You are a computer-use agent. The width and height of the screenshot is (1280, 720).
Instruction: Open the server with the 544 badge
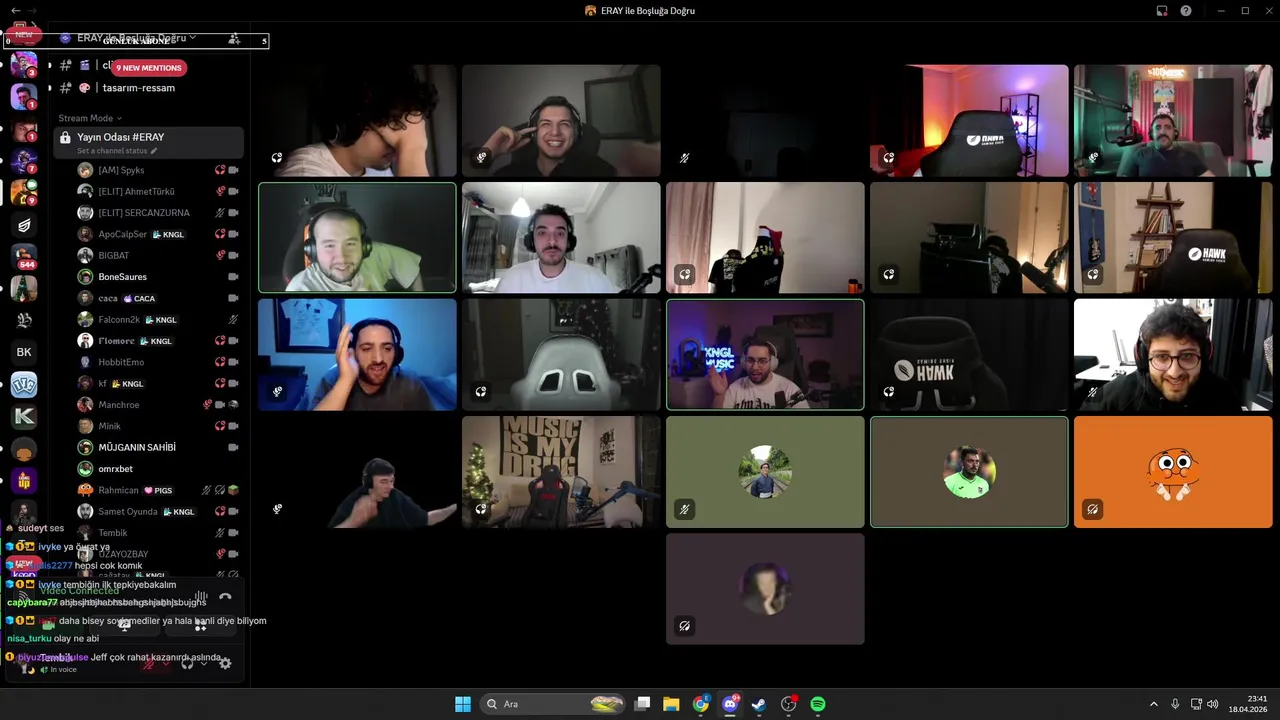click(24, 256)
